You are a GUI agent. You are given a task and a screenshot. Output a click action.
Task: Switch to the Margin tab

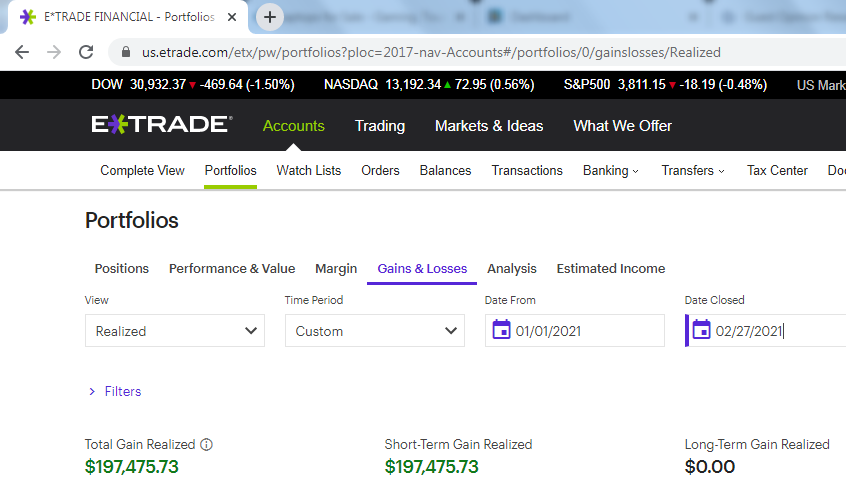(x=336, y=269)
